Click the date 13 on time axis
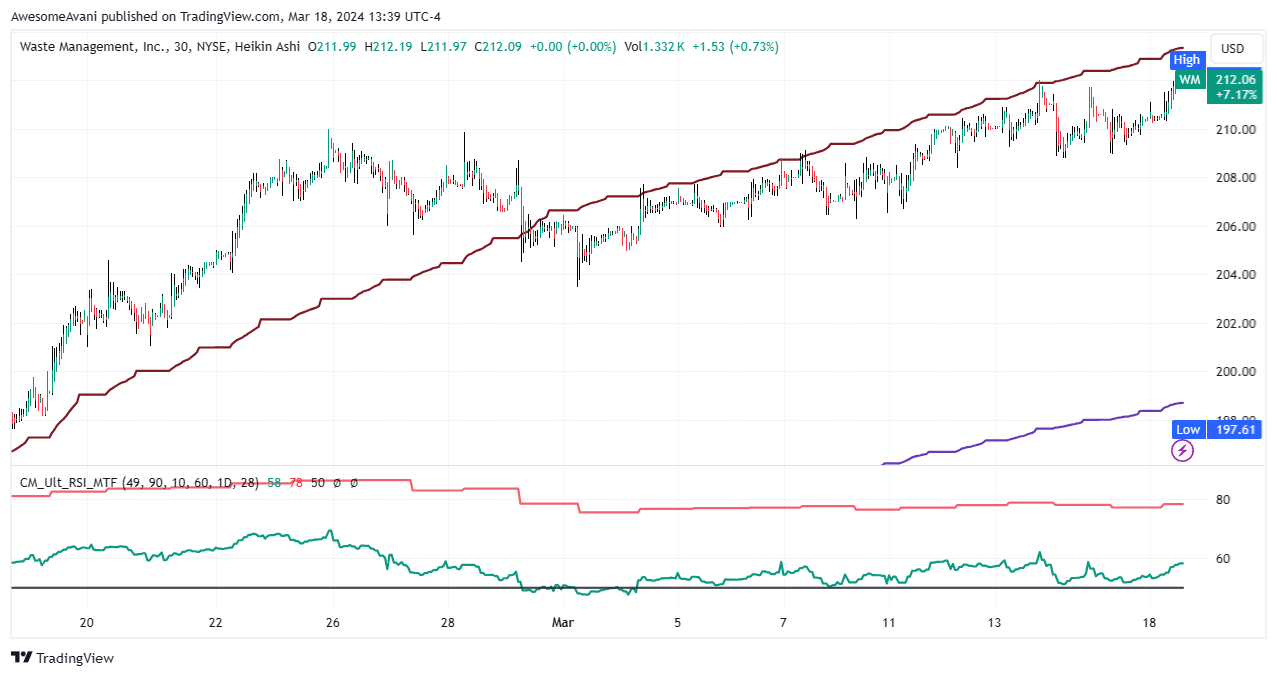Screen dimensions: 1277x677 pos(994,623)
